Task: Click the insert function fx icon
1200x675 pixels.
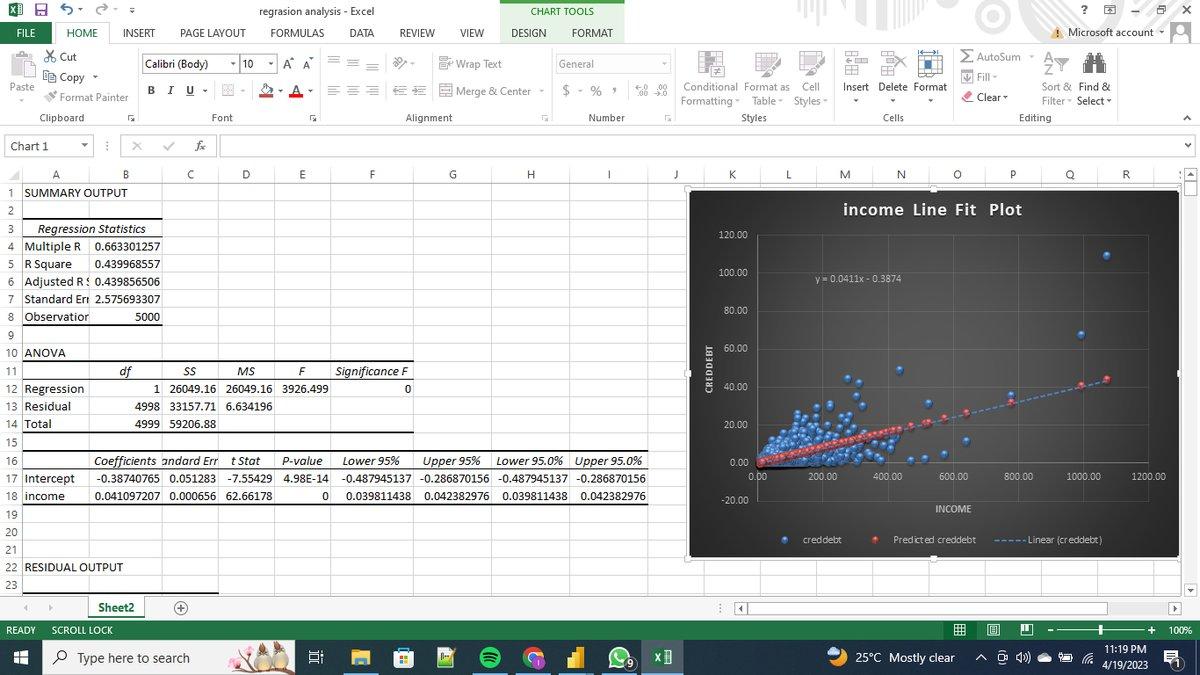Action: point(200,146)
